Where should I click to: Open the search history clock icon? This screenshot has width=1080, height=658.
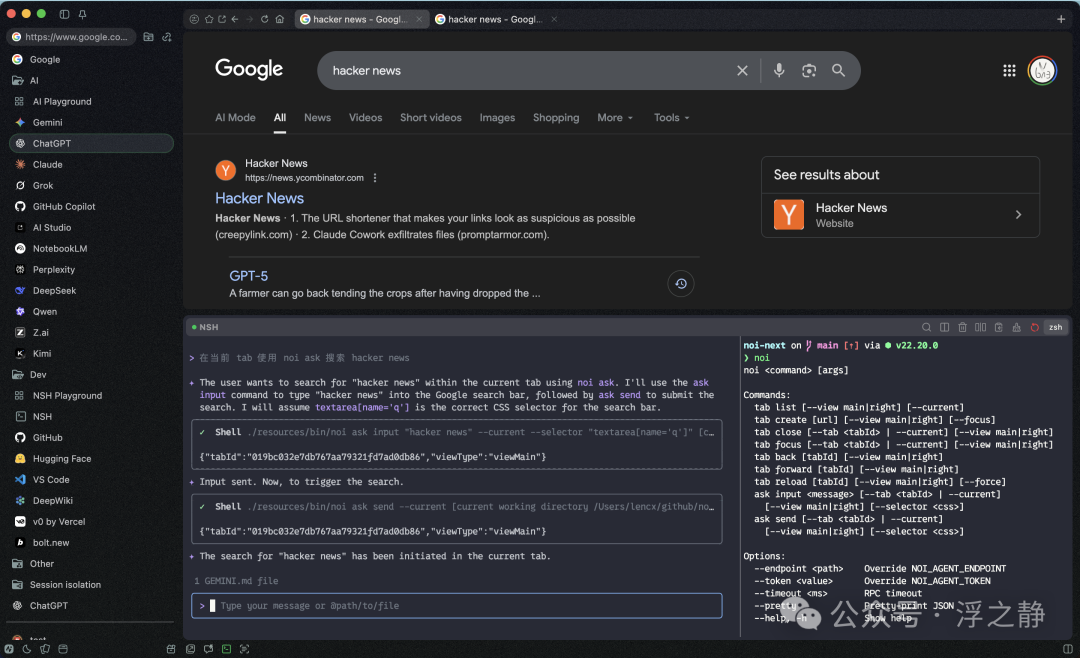click(681, 284)
